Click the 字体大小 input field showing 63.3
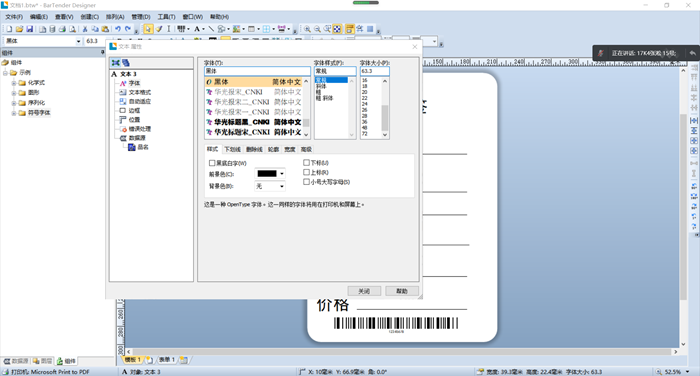 coord(375,71)
